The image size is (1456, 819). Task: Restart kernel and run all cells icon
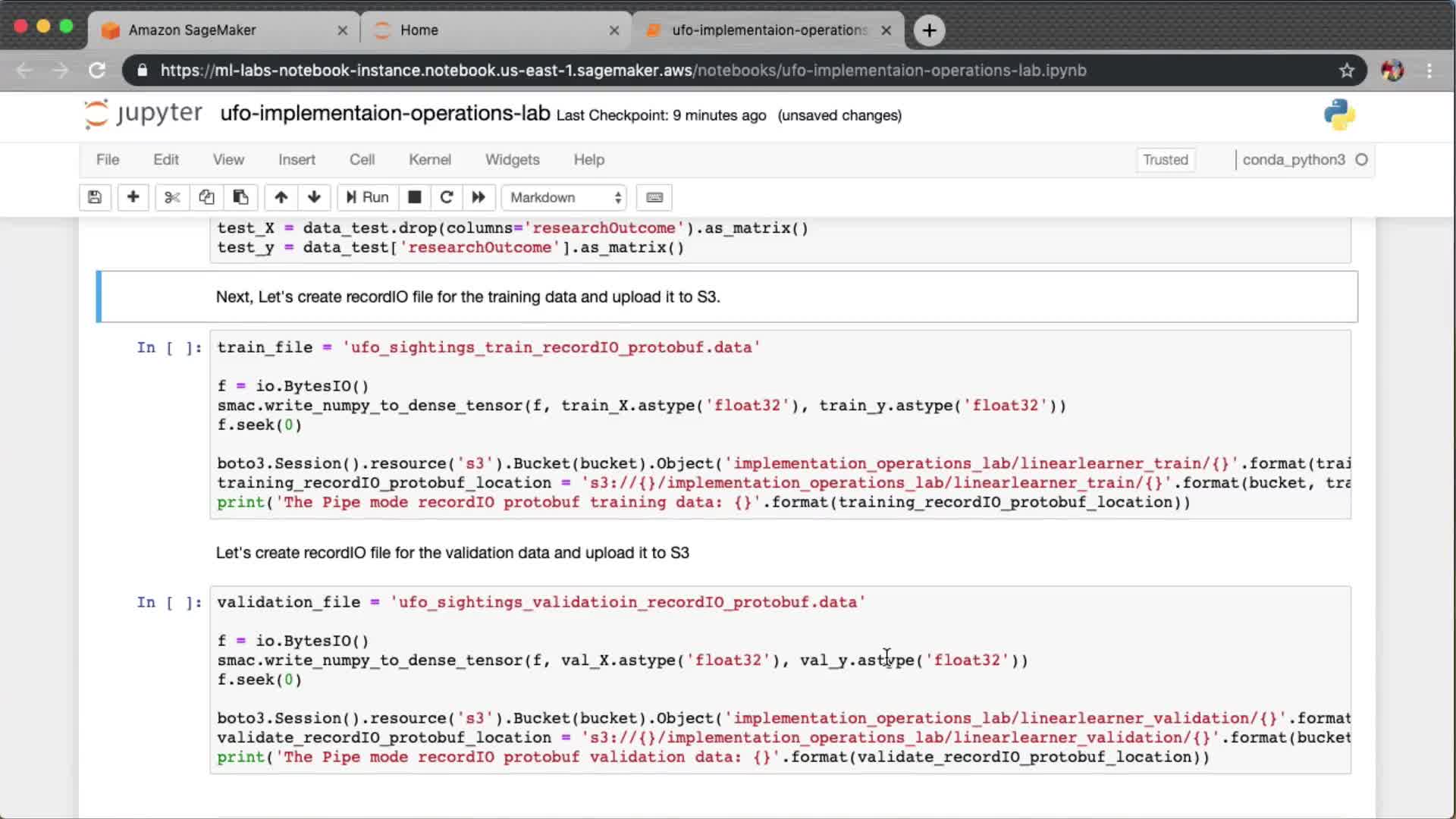(479, 197)
